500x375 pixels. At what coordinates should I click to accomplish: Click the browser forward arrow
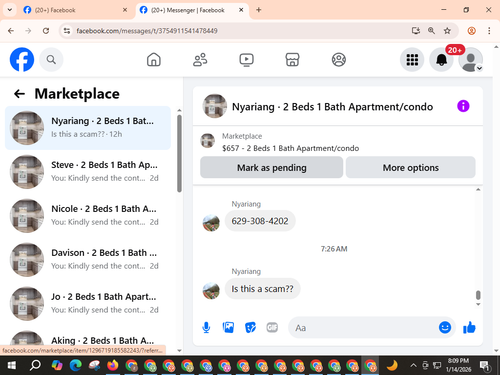28,31
